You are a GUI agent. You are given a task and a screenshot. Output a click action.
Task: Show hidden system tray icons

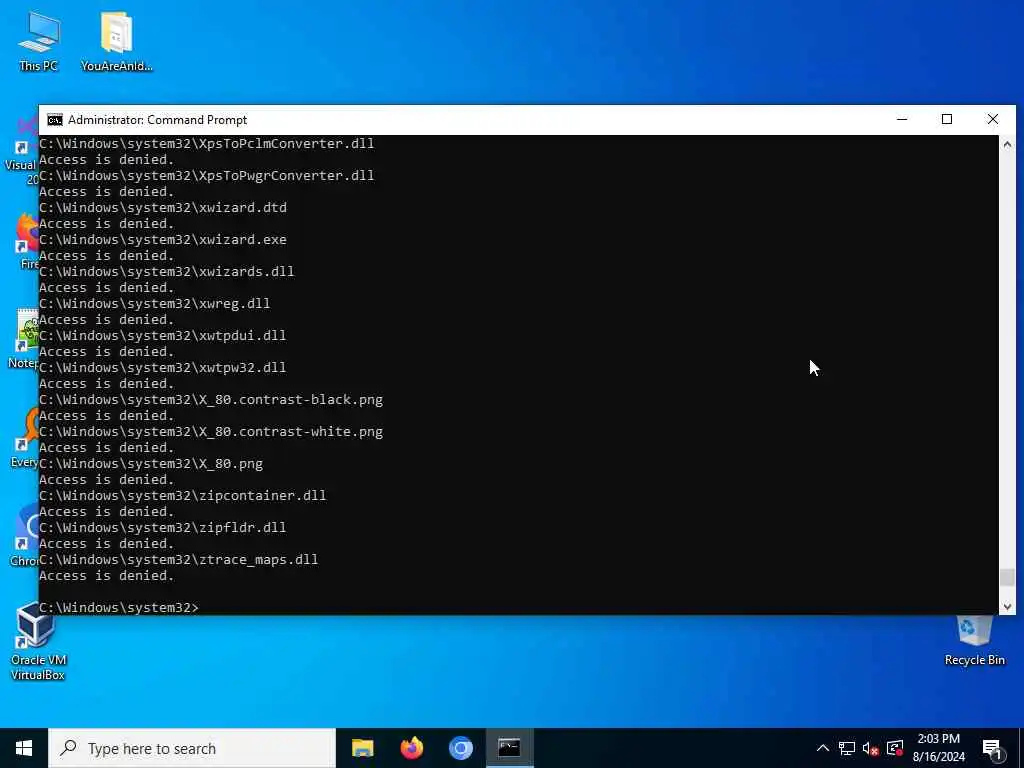point(823,748)
